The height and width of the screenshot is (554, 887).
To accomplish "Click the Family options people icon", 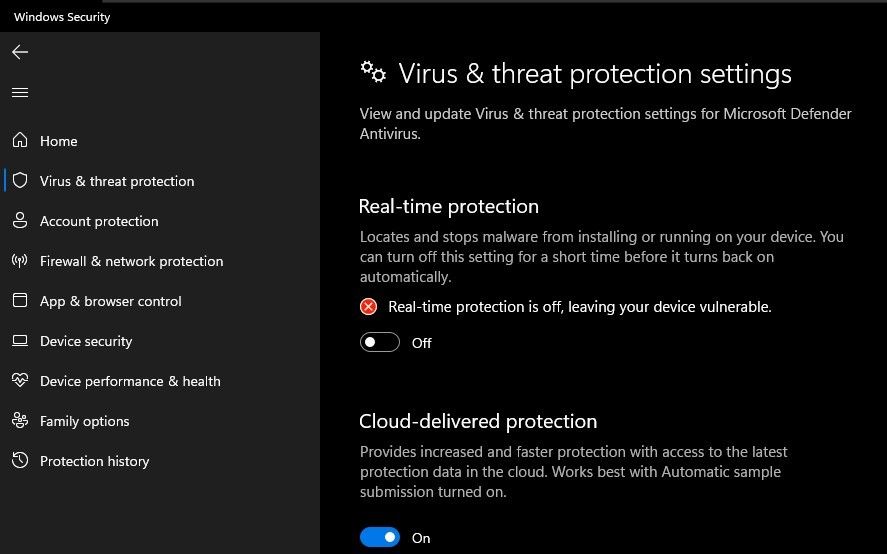I will (20, 421).
